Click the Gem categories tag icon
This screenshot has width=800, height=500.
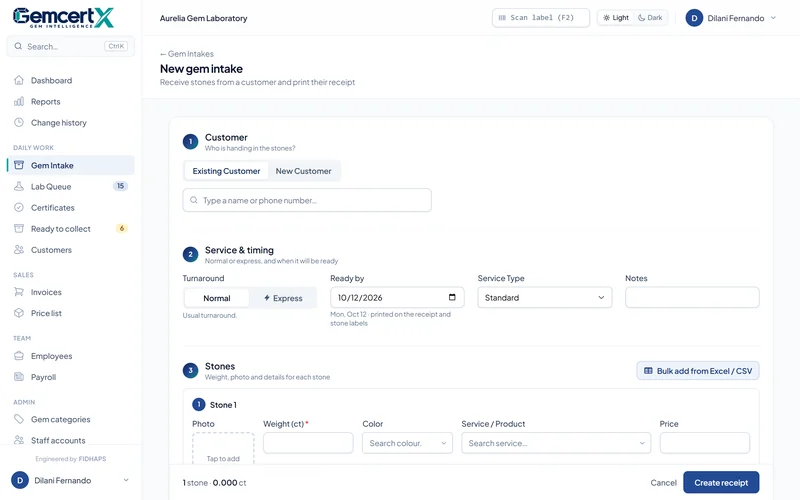tap(19, 419)
